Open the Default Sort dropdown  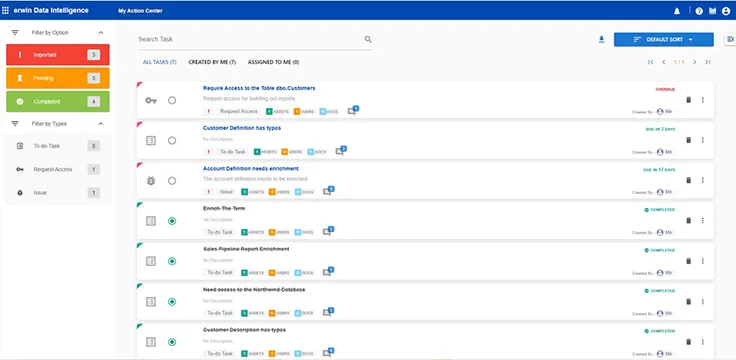664,39
